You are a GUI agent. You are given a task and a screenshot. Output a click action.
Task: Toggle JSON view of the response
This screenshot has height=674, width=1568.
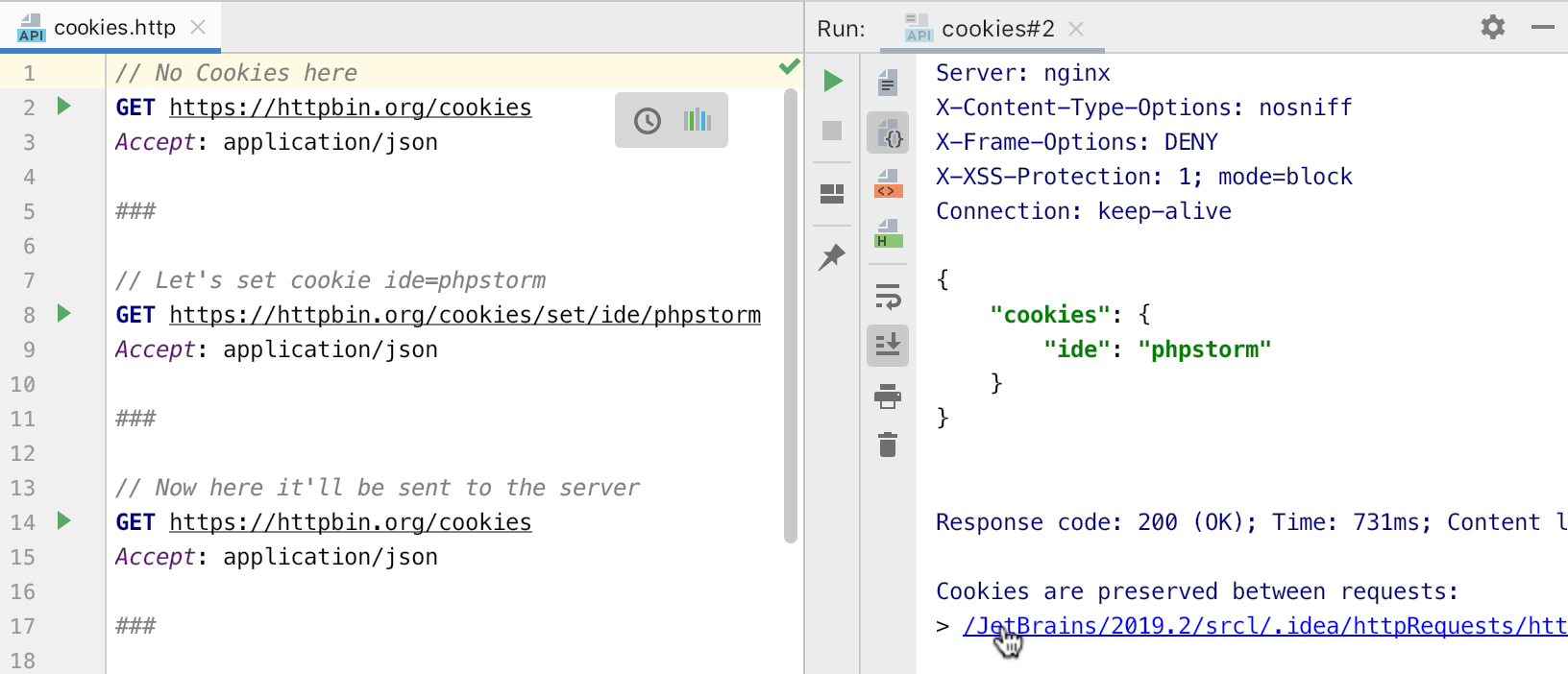point(888,132)
